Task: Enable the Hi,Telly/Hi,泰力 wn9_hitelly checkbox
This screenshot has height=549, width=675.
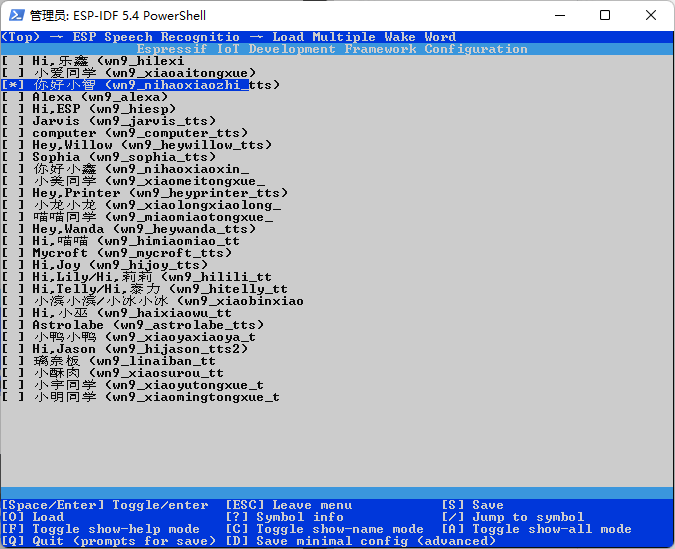Action: point(12,289)
